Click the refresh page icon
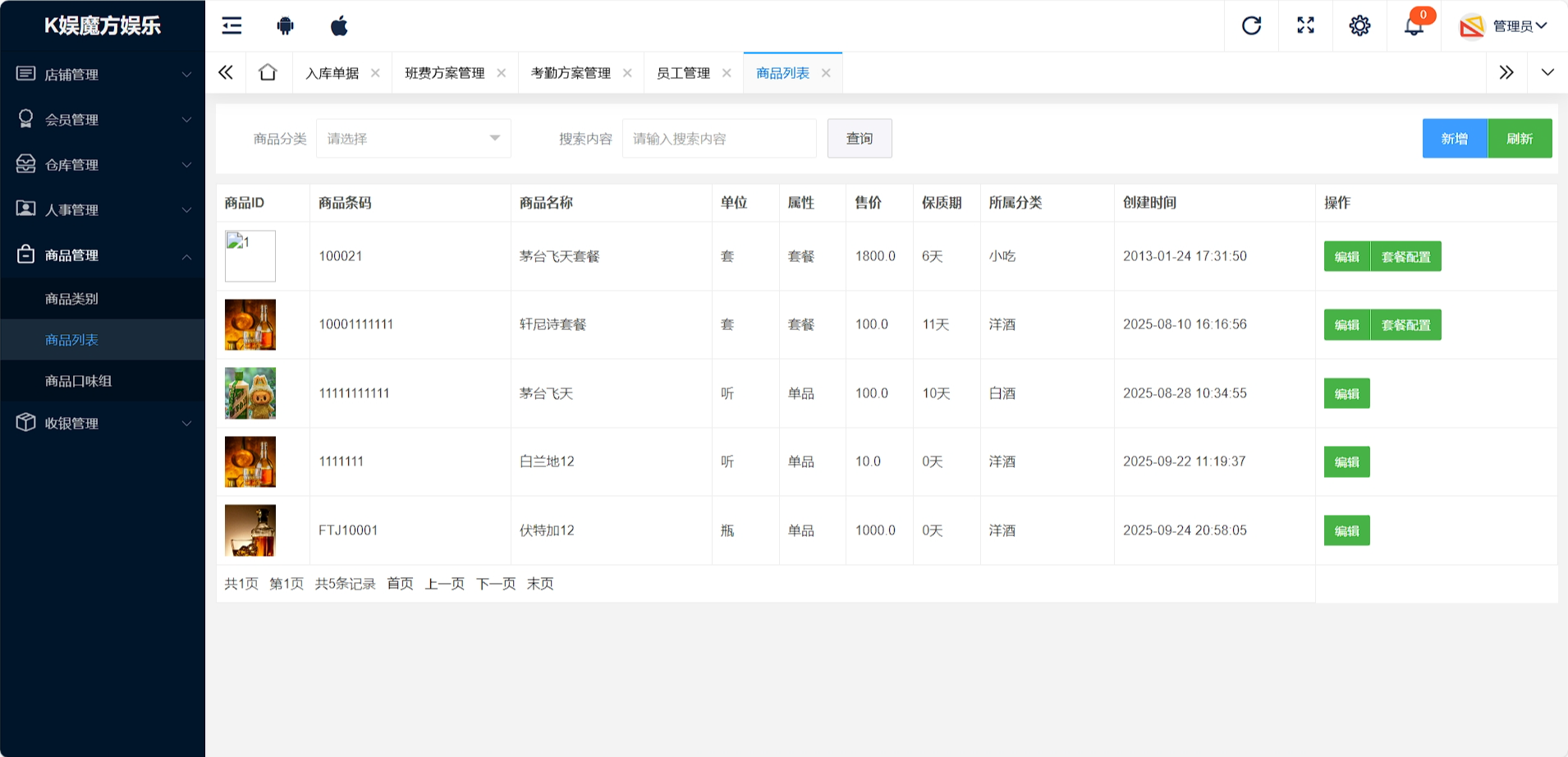 pos(1251,25)
